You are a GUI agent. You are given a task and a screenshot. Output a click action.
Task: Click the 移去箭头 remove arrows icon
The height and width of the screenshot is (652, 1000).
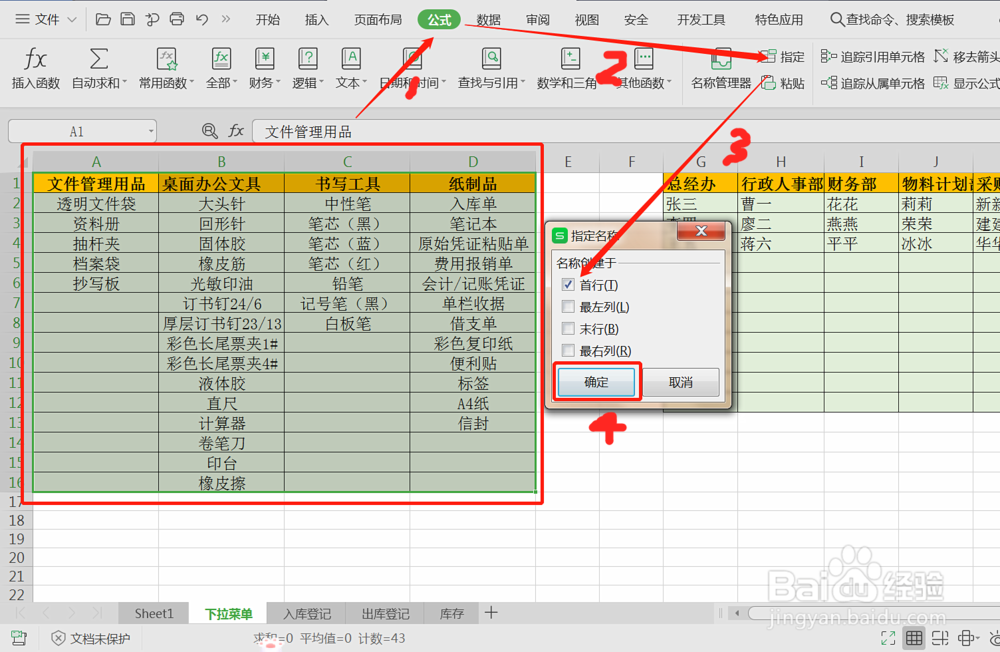coord(964,58)
